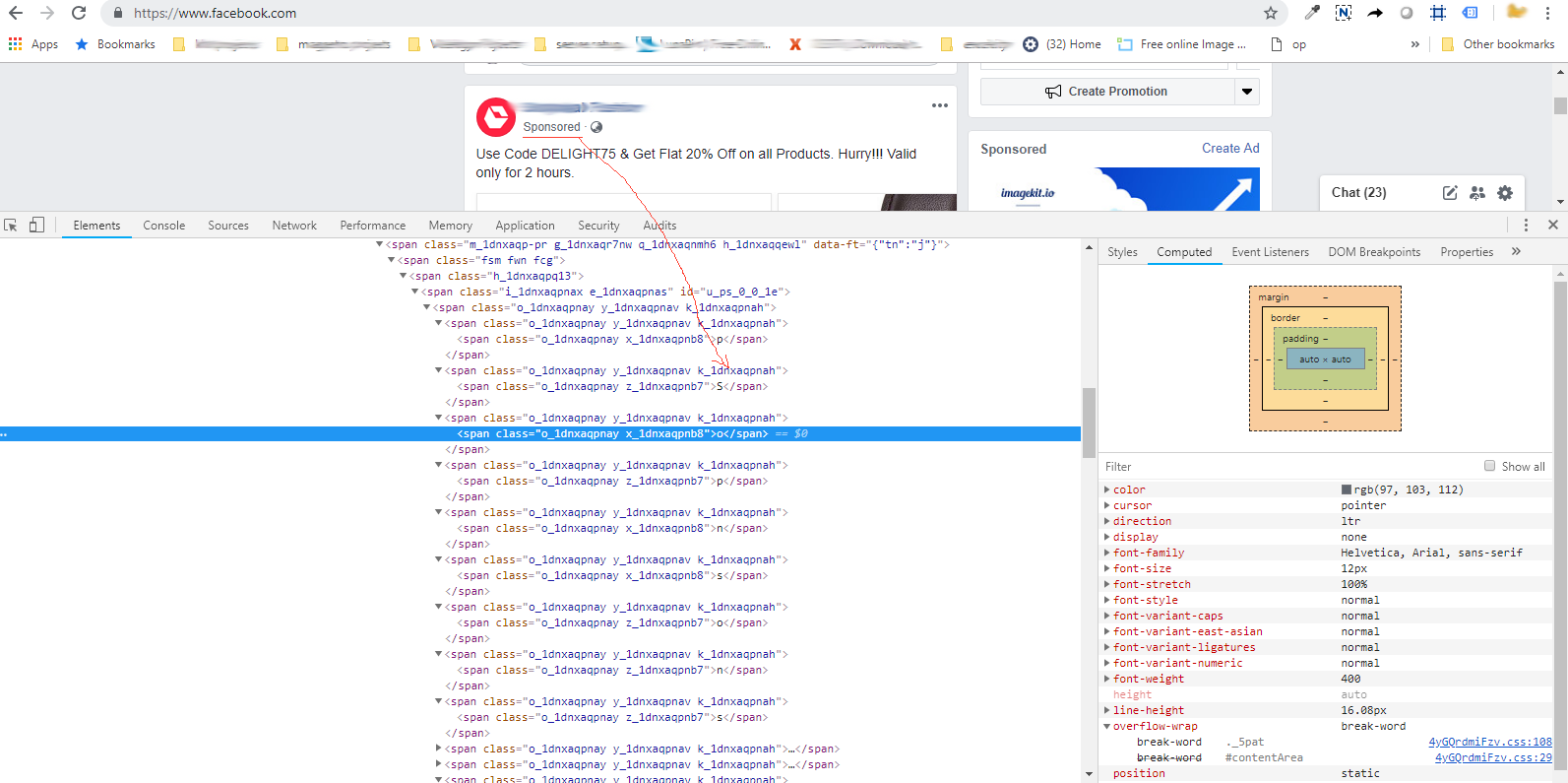Click the bookmark star in address bar

coord(1271,13)
